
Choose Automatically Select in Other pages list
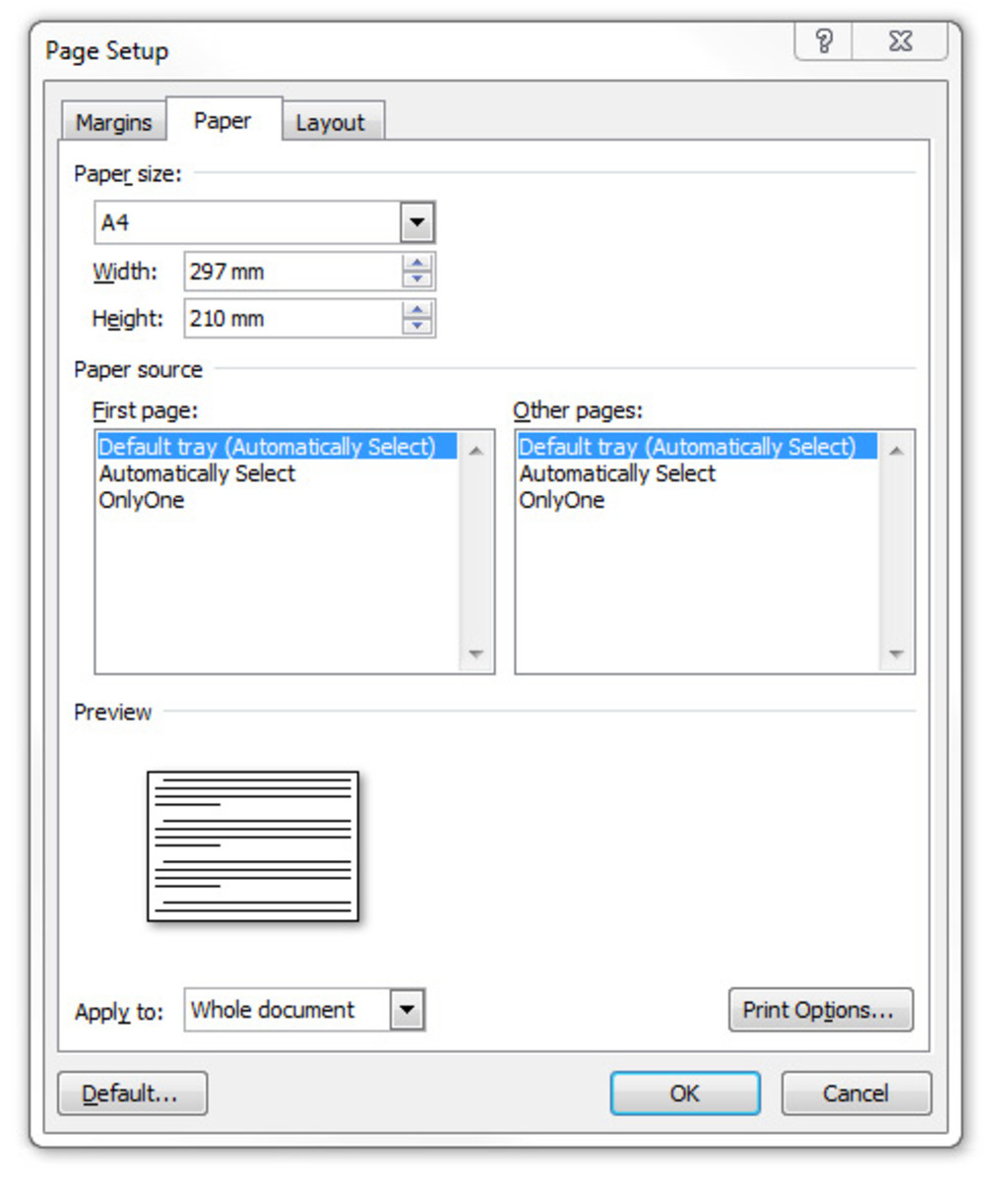(617, 473)
